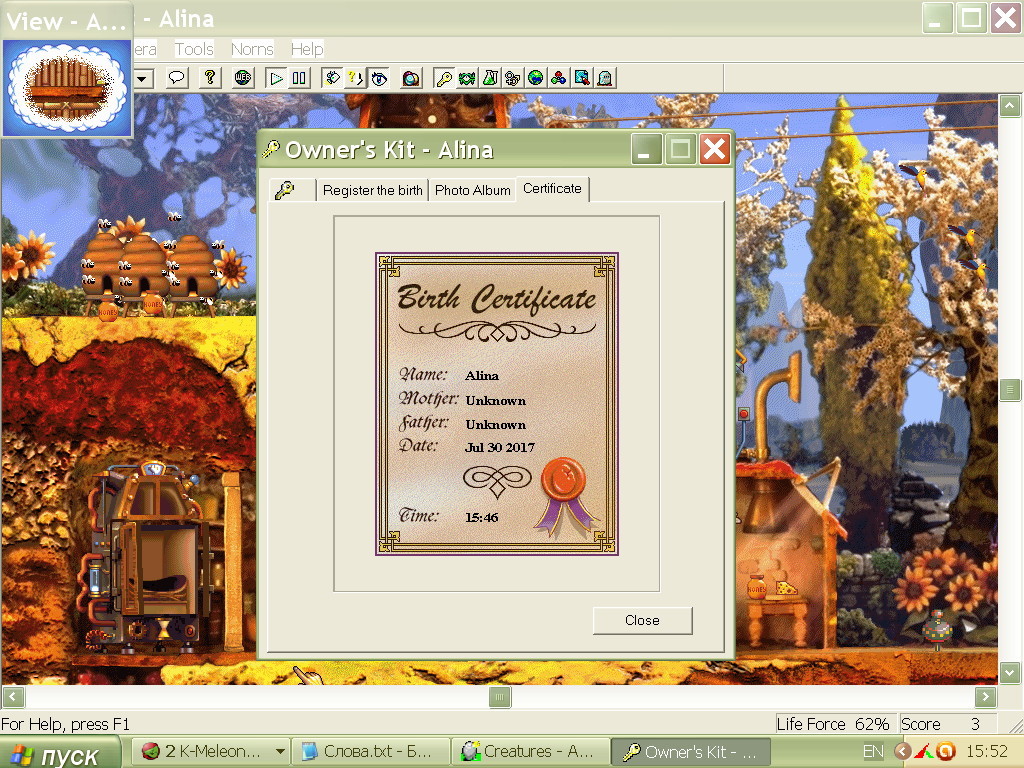Open the green wave Health Kit icon
This screenshot has height=768, width=1024.
click(467, 78)
